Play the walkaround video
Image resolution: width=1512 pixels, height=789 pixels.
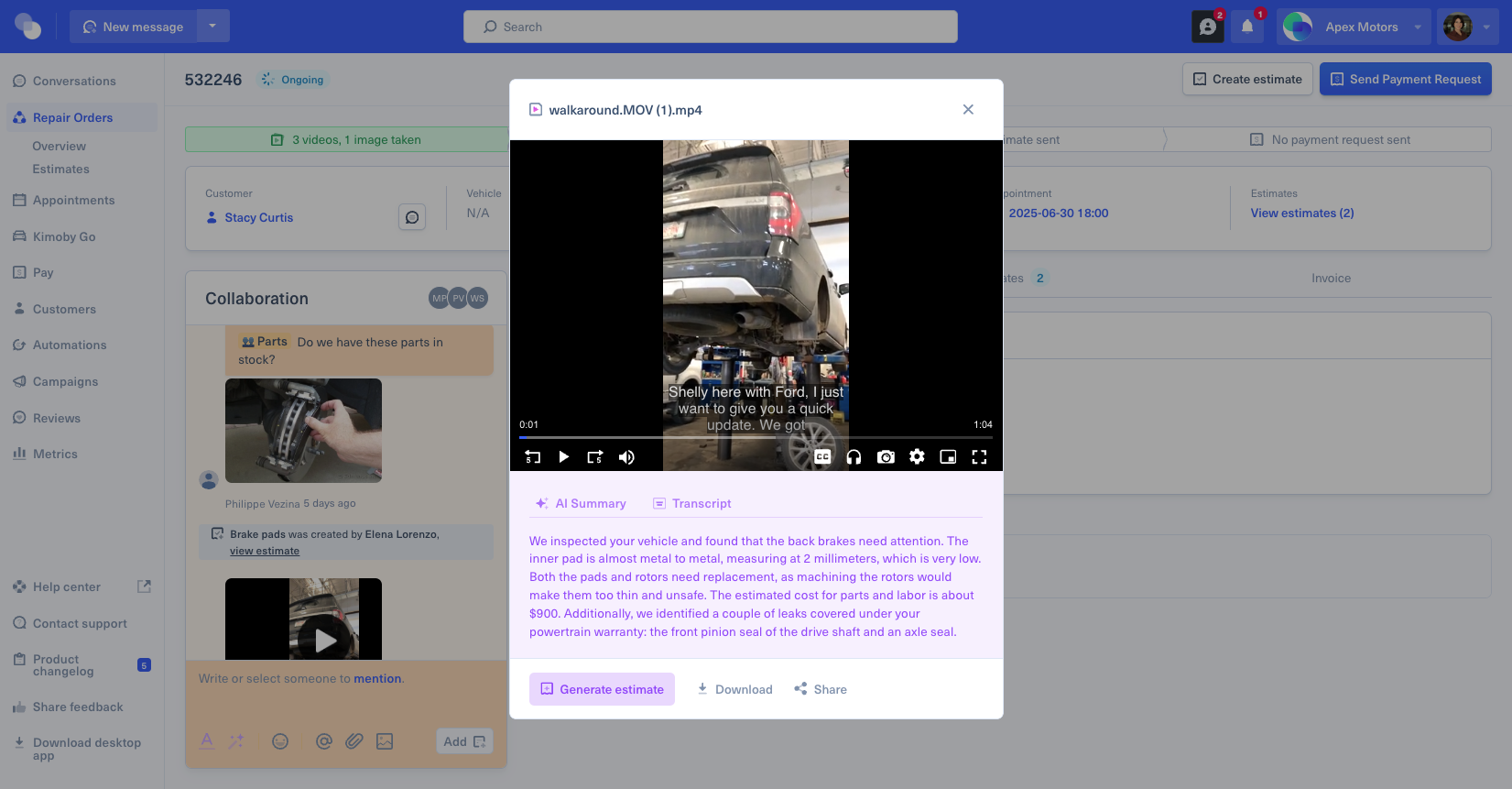pos(564,456)
